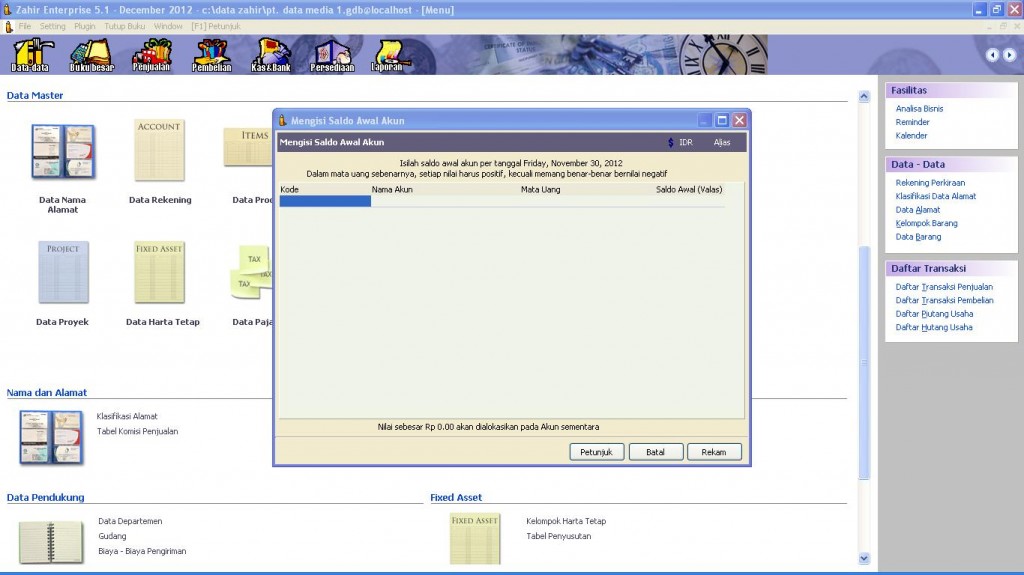Open Analisa Bisnis link in Fasilitas
The image size is (1024, 575).
(919, 109)
